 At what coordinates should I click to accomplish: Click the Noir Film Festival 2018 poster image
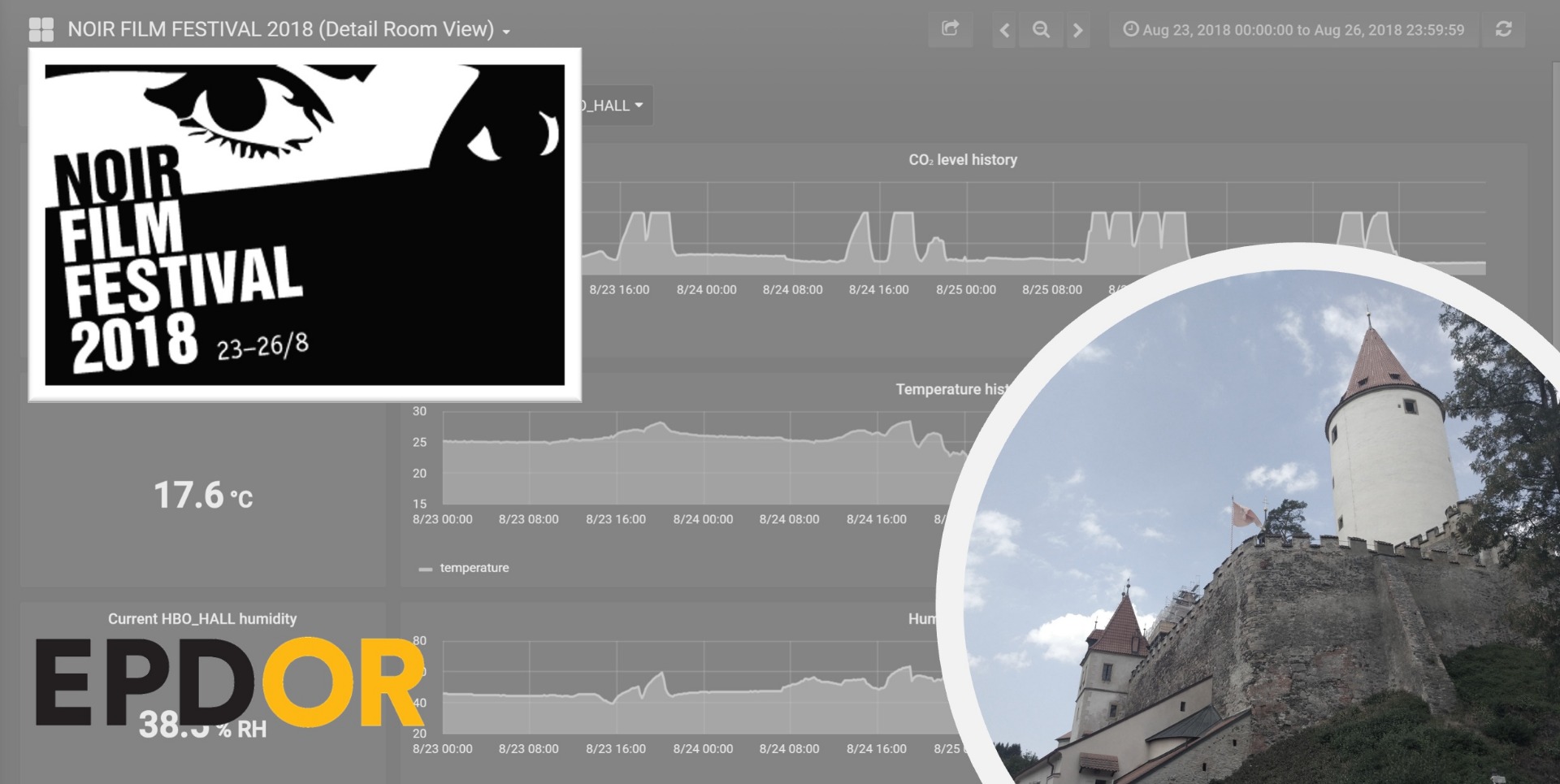click(x=305, y=225)
